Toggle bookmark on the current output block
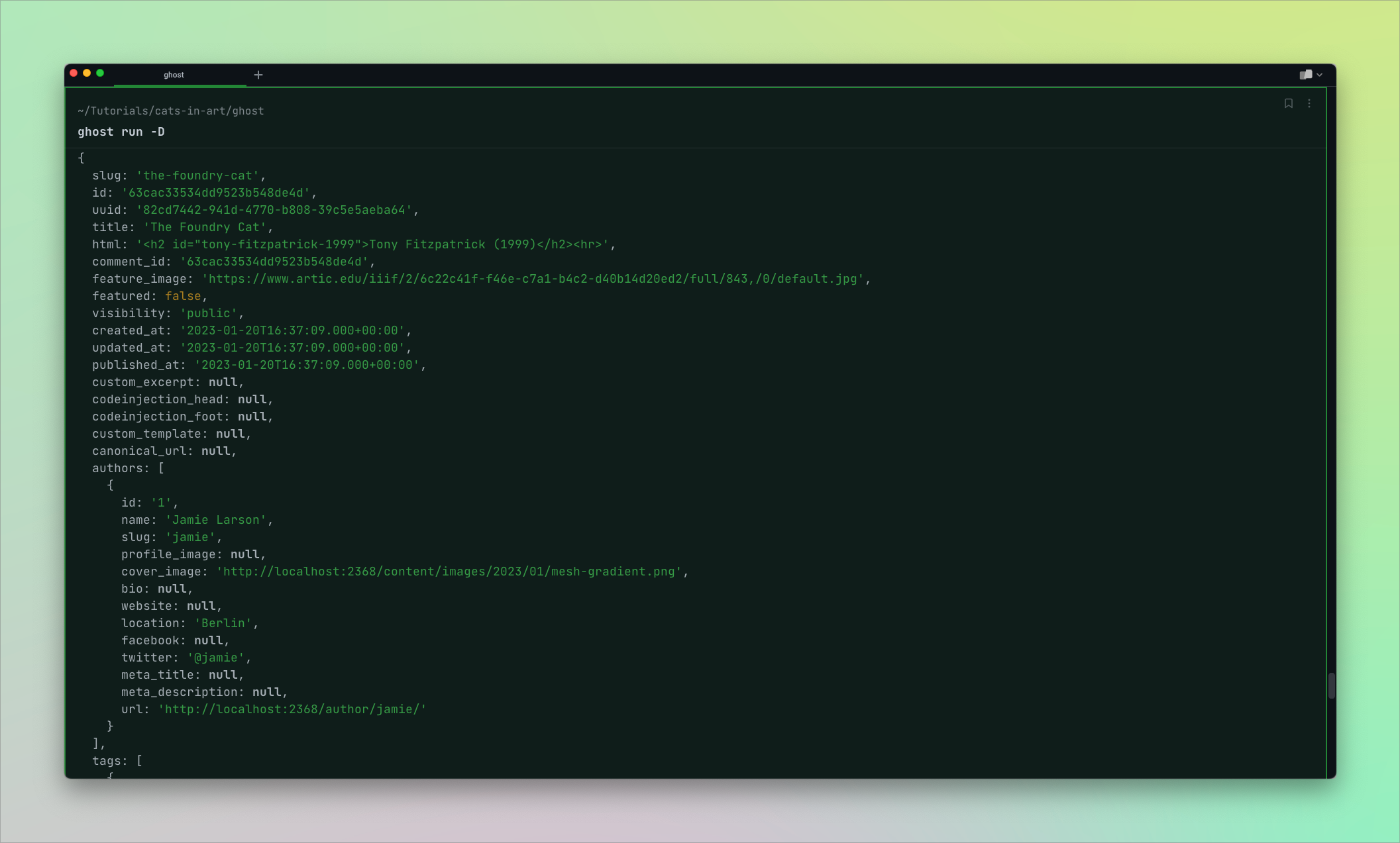This screenshot has height=843, width=1400. pyautogui.click(x=1288, y=103)
